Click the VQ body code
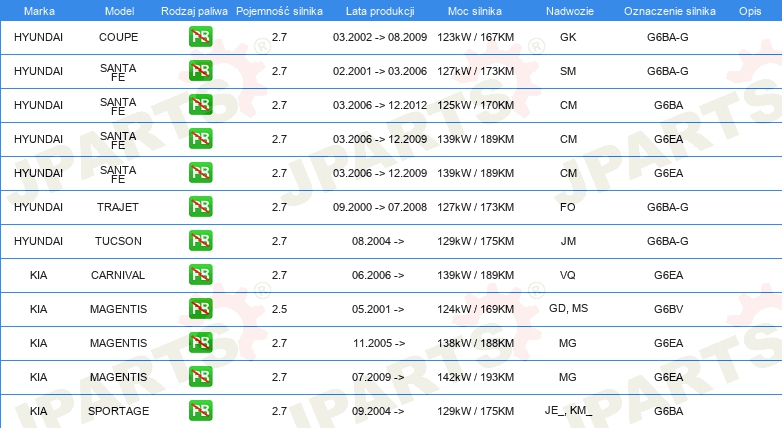The image size is (782, 428). pos(568,275)
